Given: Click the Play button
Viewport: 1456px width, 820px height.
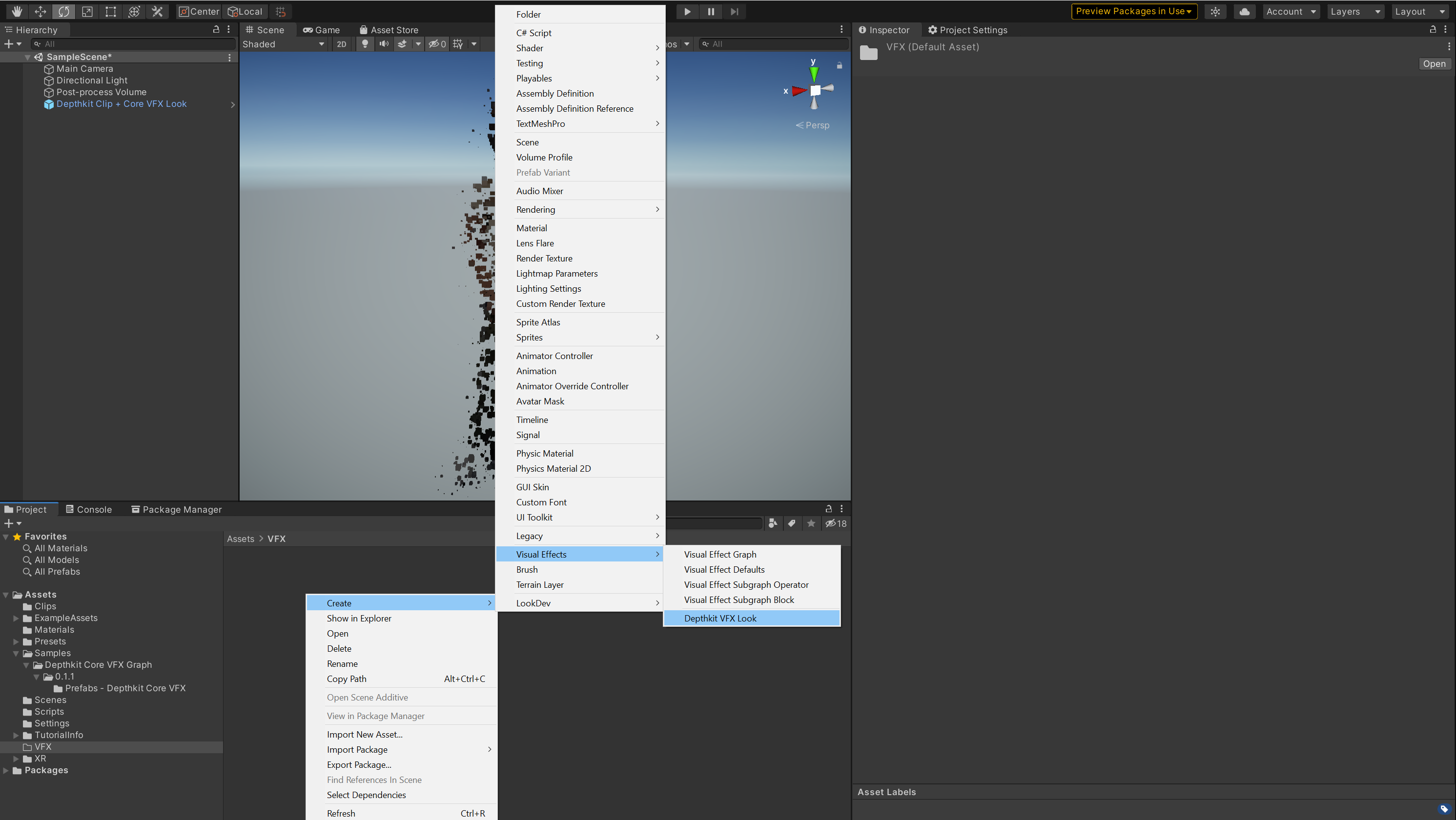Looking at the screenshot, I should 687,11.
